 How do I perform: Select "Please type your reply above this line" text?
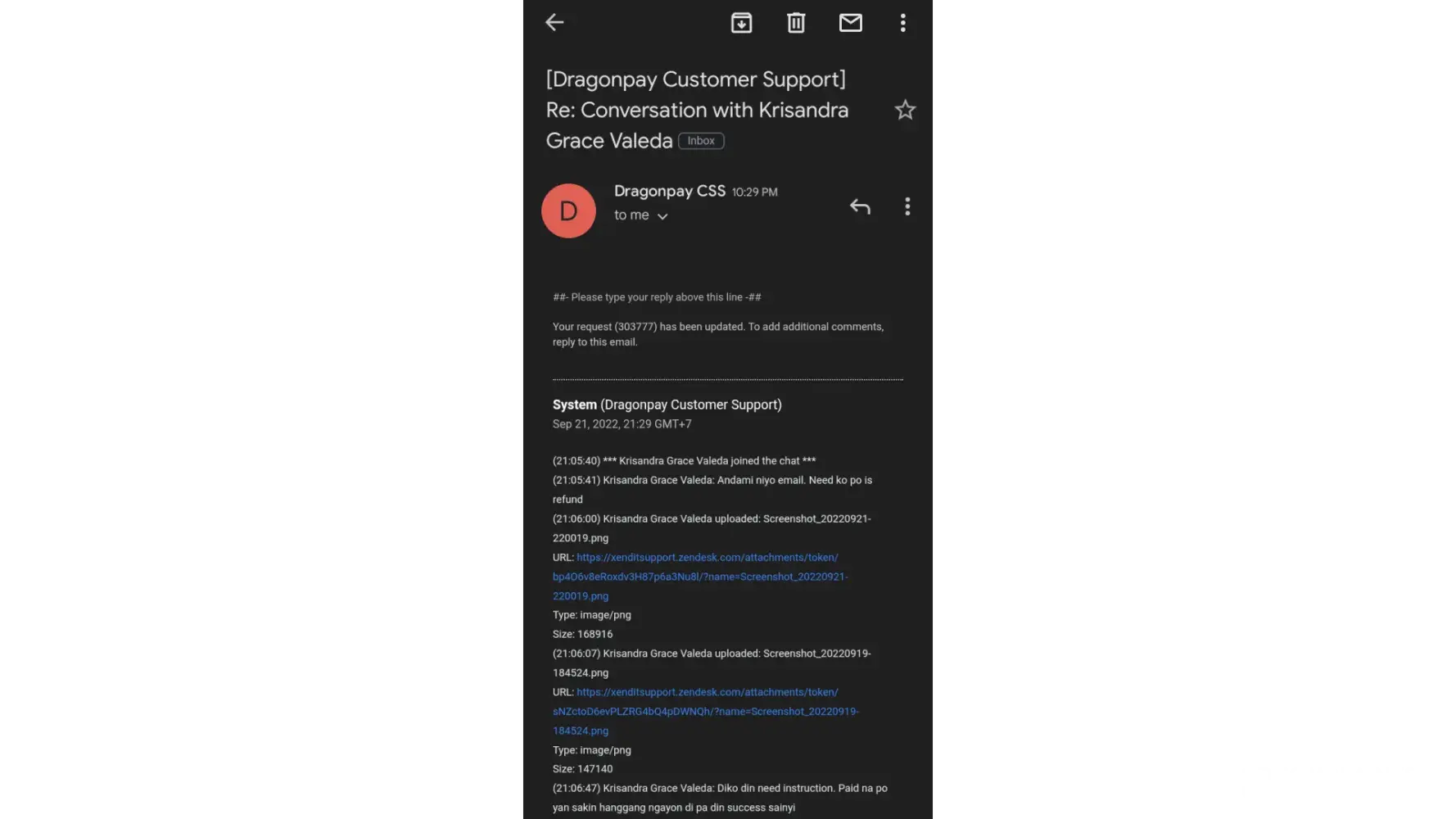point(657,297)
